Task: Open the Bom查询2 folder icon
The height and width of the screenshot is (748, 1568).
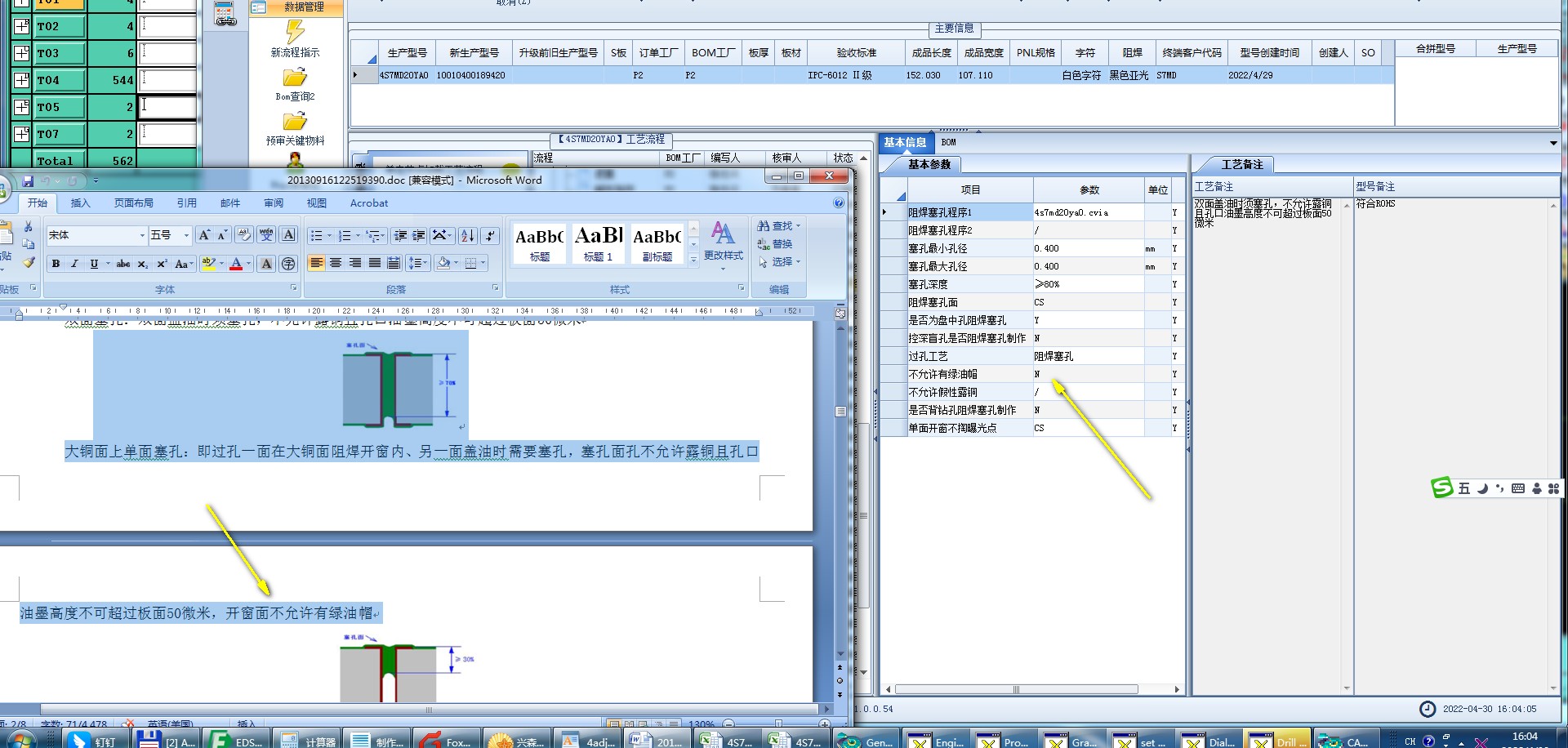Action: pos(295,78)
